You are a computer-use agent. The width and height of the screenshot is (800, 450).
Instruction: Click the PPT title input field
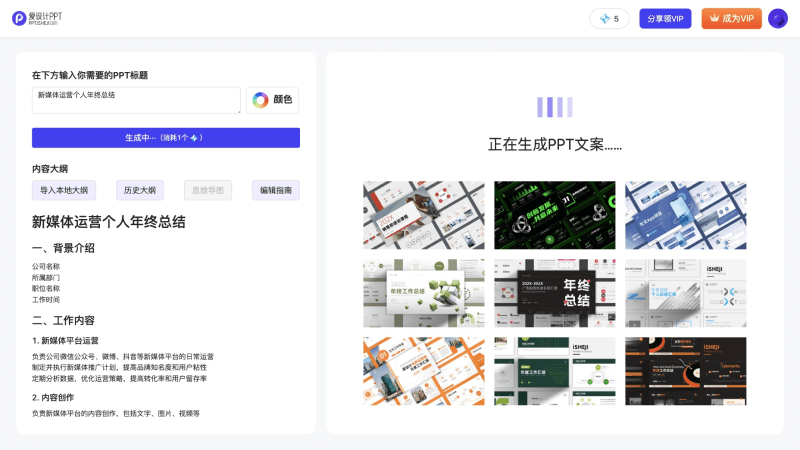[136, 100]
